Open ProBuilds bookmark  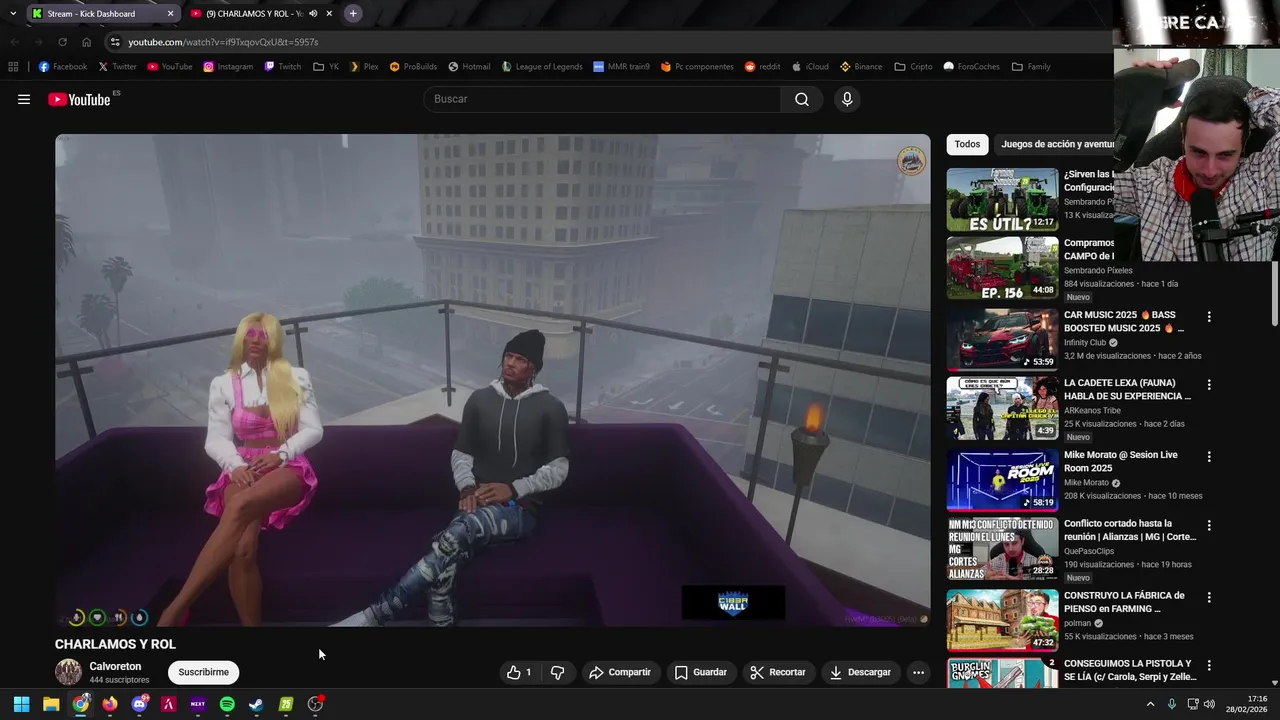[x=413, y=67]
